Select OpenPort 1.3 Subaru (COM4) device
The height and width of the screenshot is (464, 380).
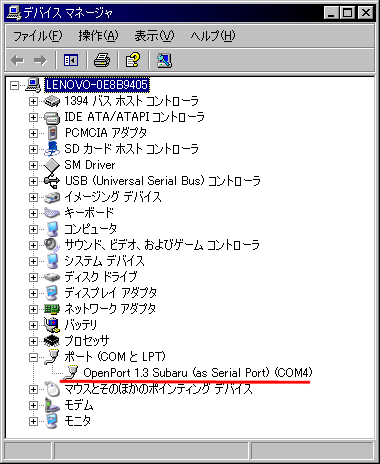tap(198, 373)
